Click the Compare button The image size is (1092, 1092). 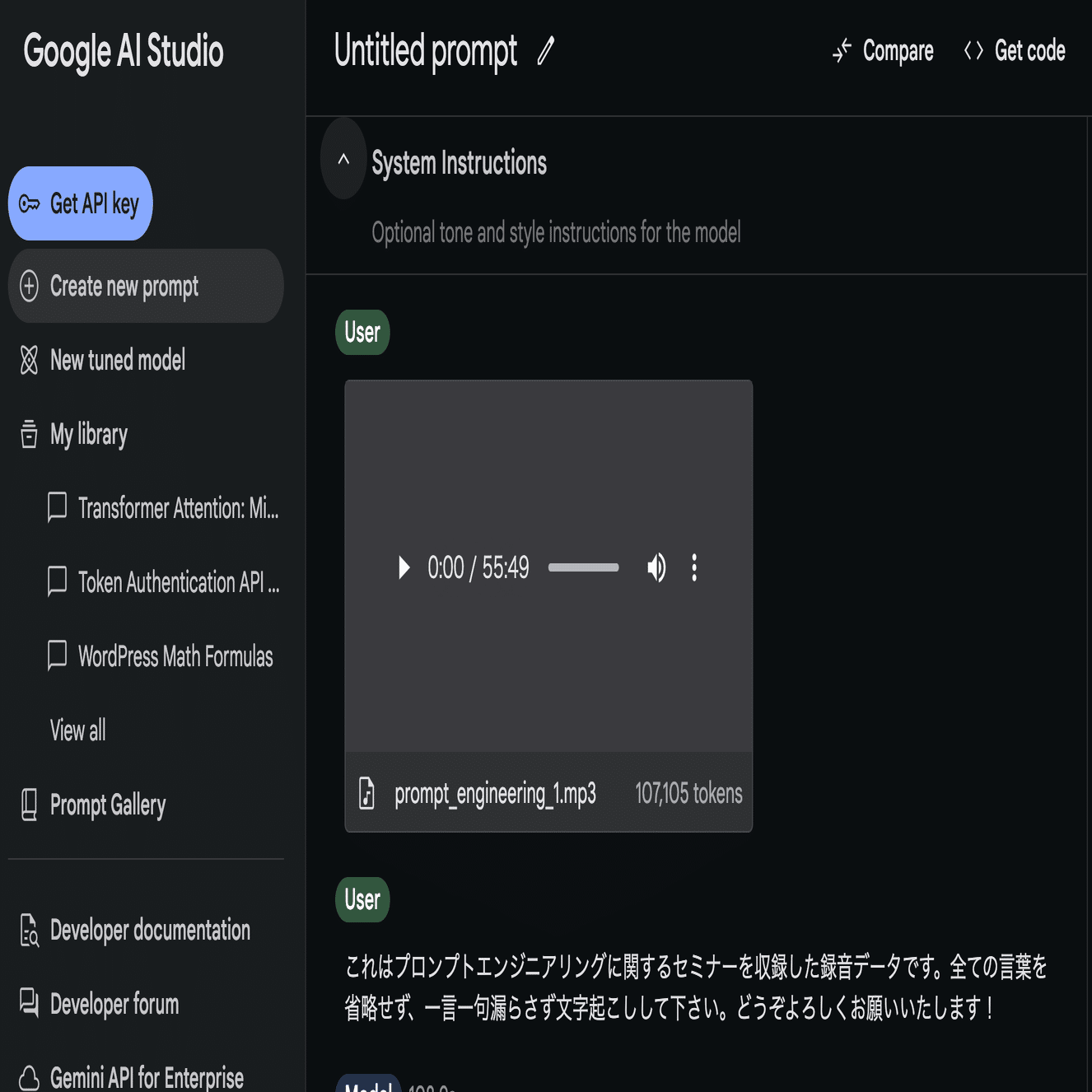pos(883,51)
